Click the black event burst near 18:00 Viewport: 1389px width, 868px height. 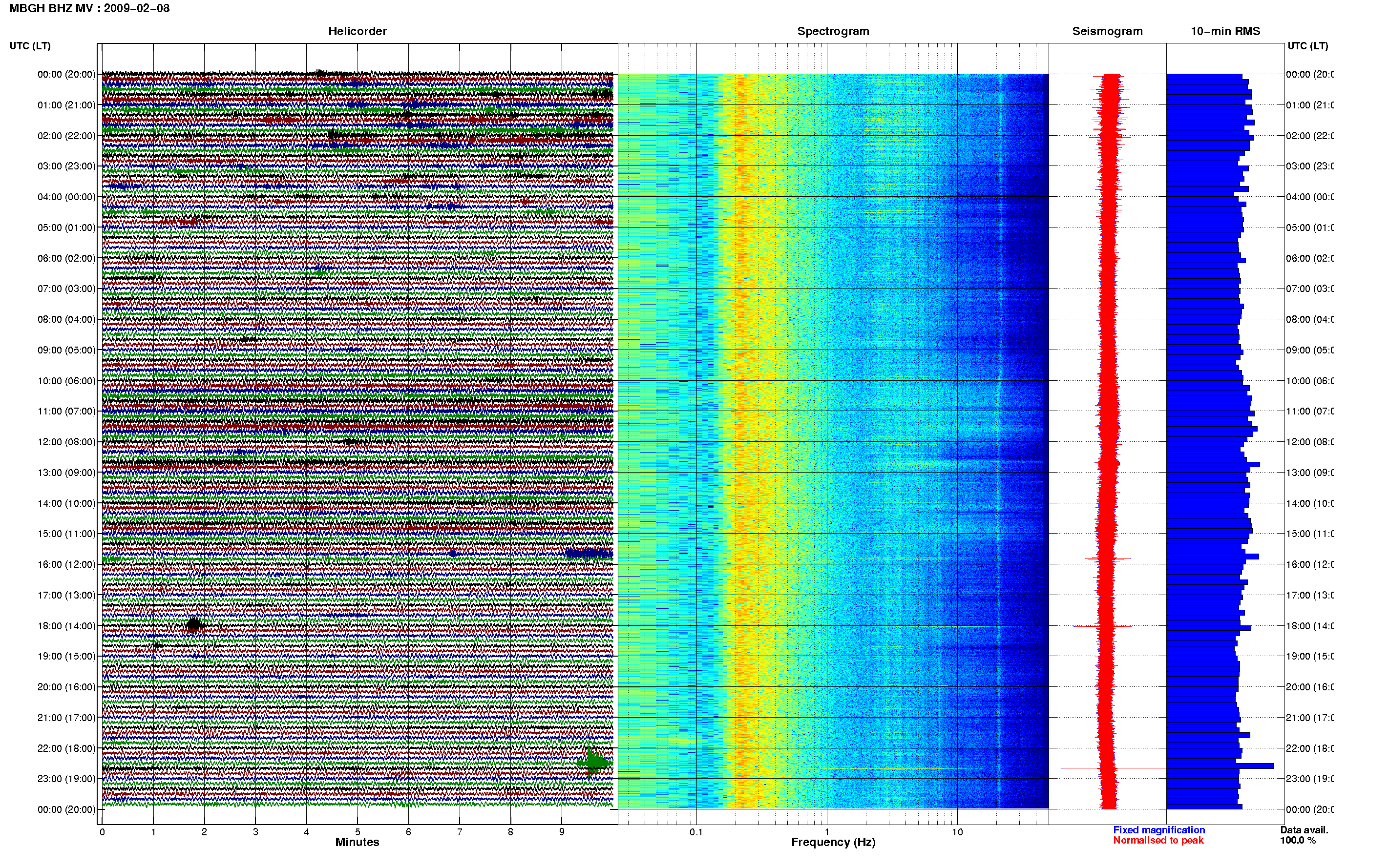(194, 624)
